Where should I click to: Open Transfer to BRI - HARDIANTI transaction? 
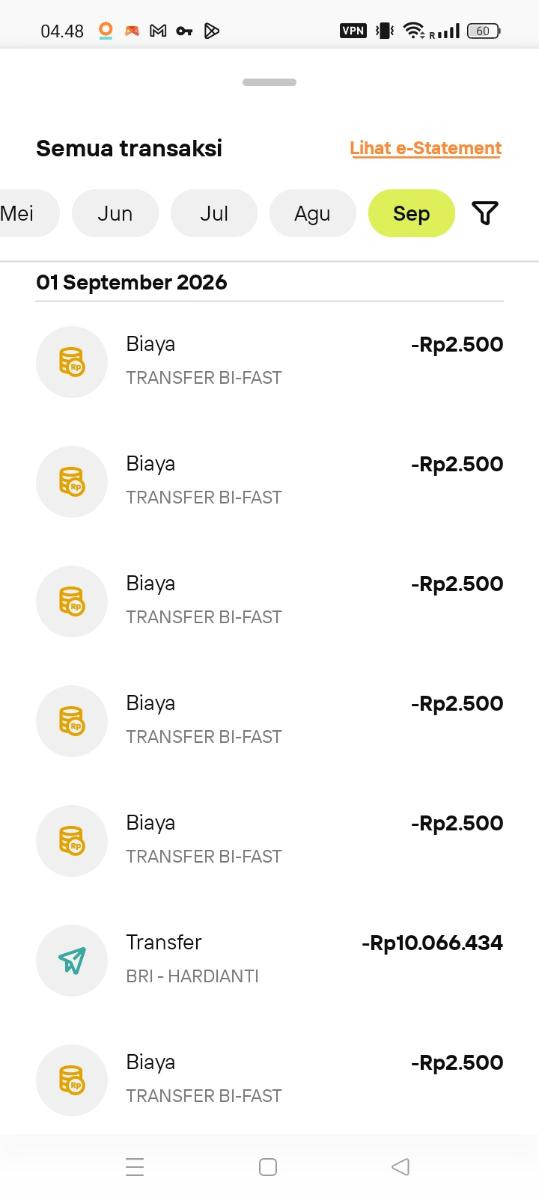[269, 961]
